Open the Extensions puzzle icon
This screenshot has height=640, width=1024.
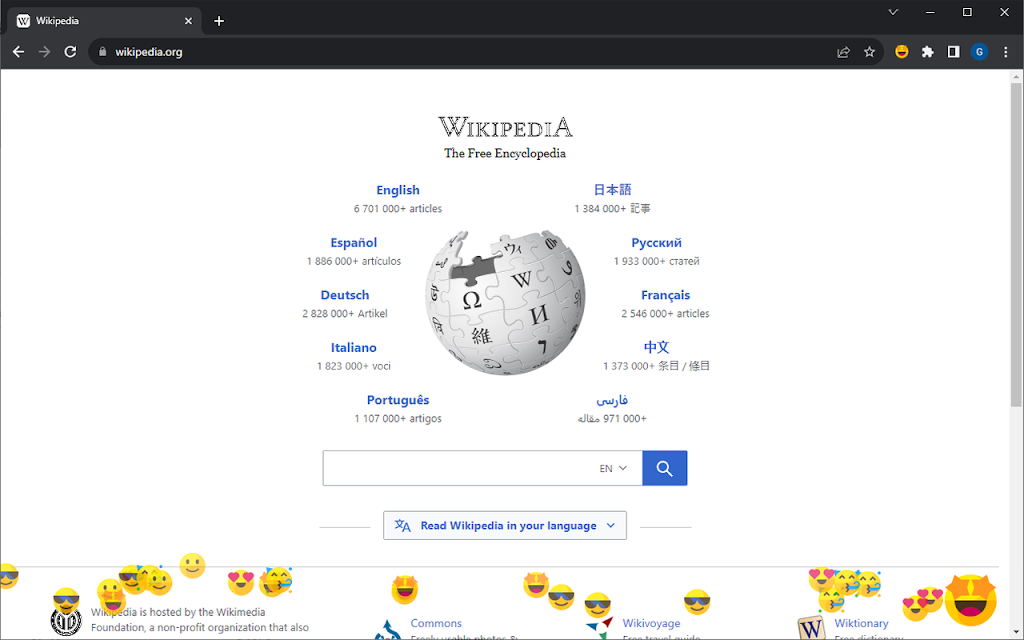tap(927, 52)
